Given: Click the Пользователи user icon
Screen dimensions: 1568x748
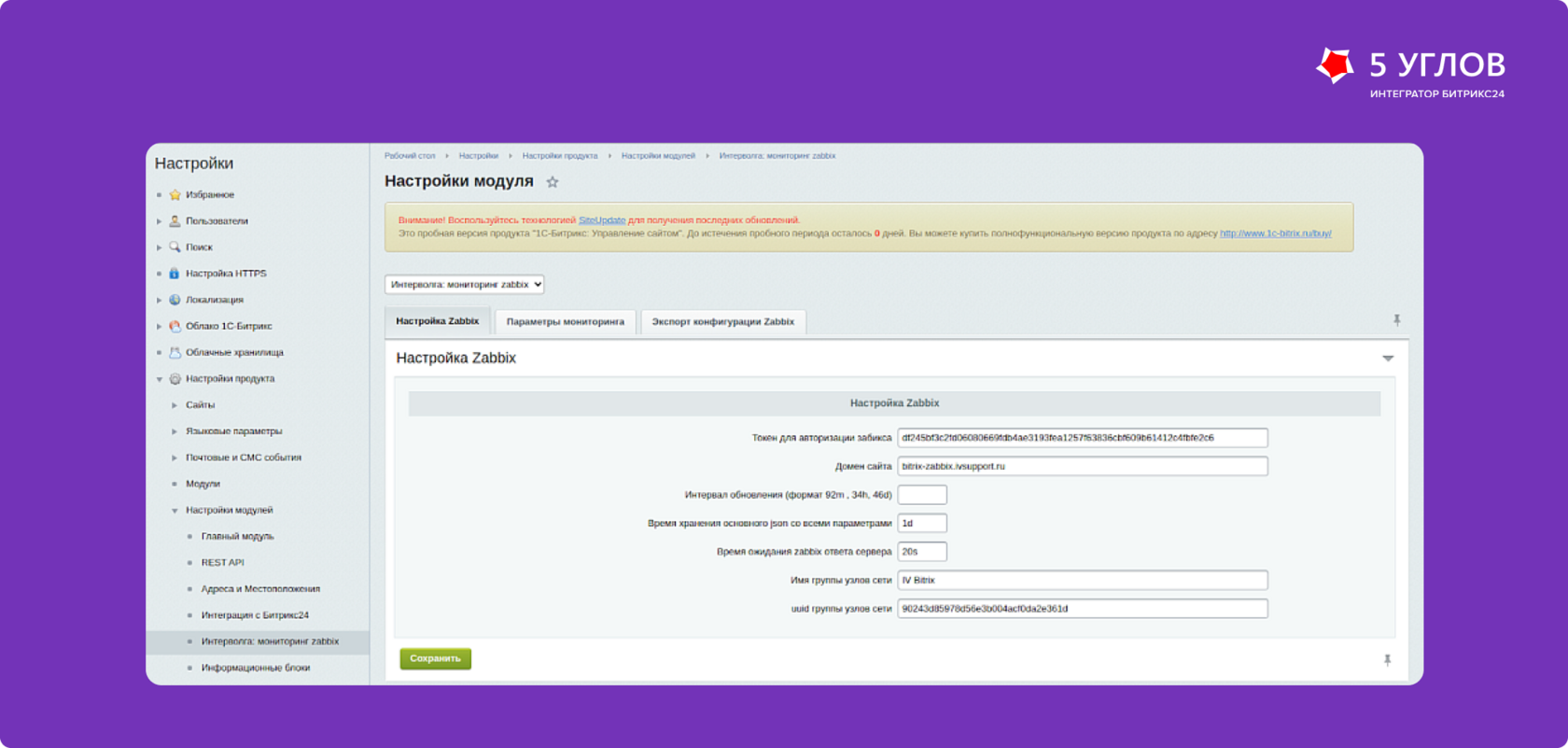Looking at the screenshot, I should coord(175,221).
